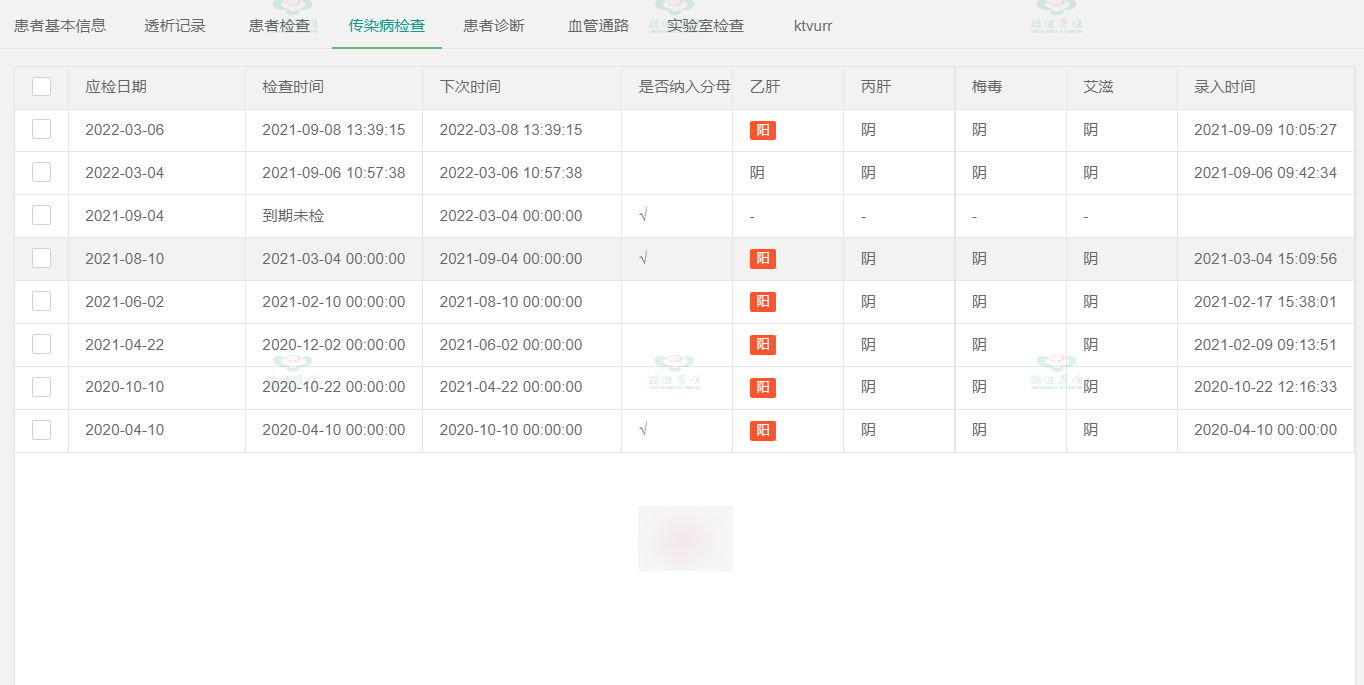Switch to the 实验室检查 tab
1364x685 pixels.
(706, 26)
